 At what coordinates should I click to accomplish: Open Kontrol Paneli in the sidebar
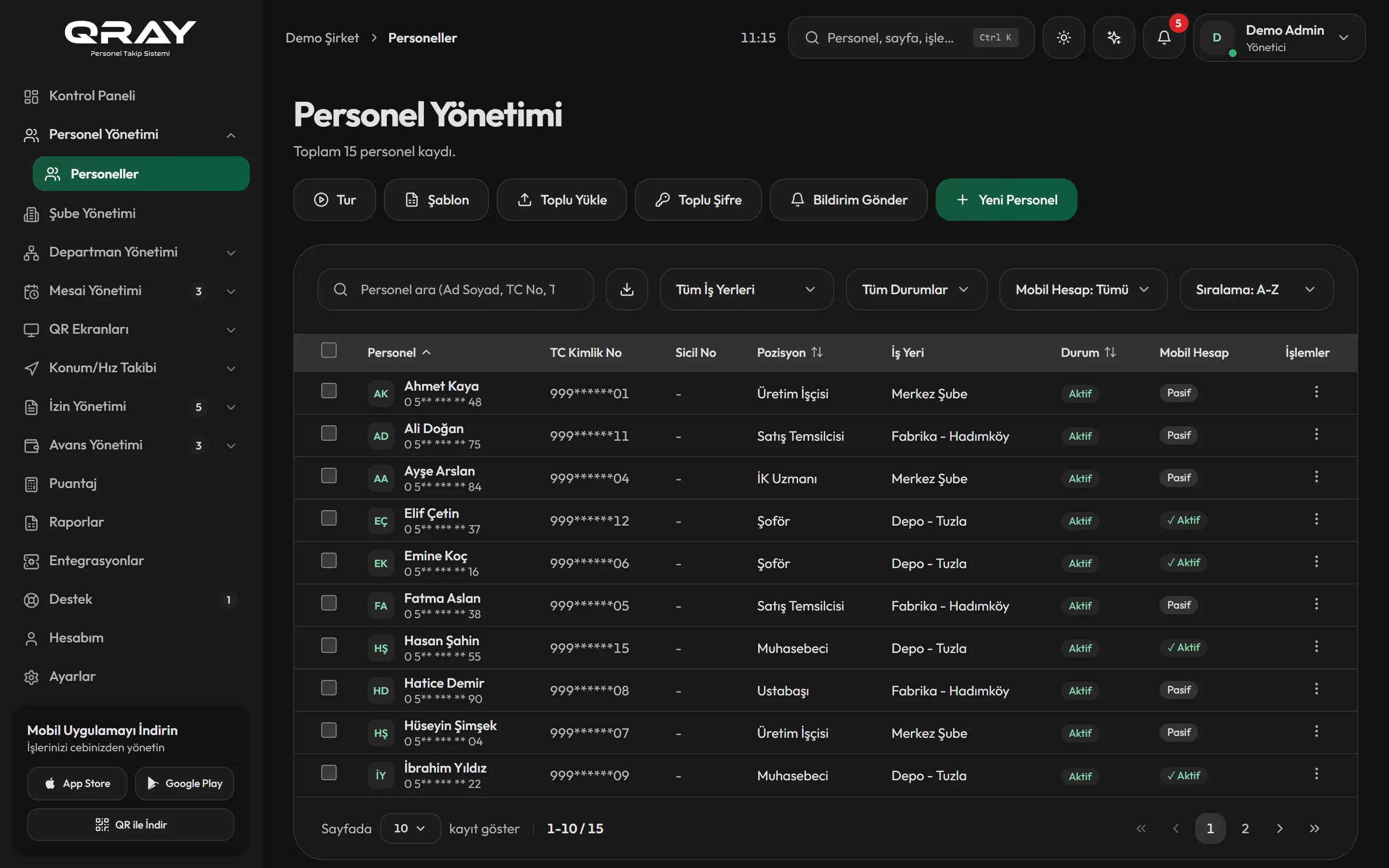coord(131,96)
